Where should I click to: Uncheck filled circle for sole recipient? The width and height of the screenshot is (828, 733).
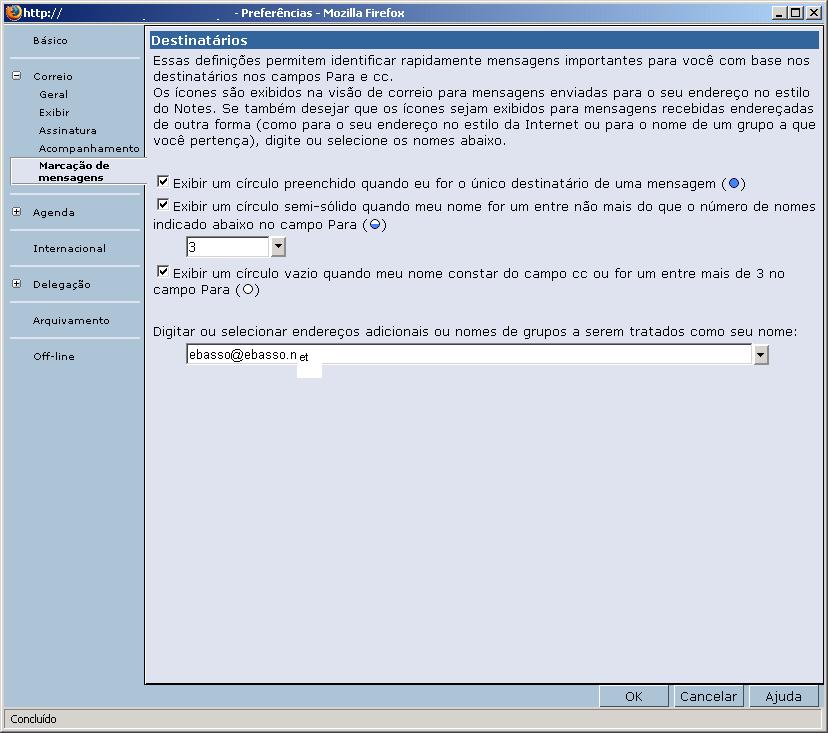click(163, 182)
